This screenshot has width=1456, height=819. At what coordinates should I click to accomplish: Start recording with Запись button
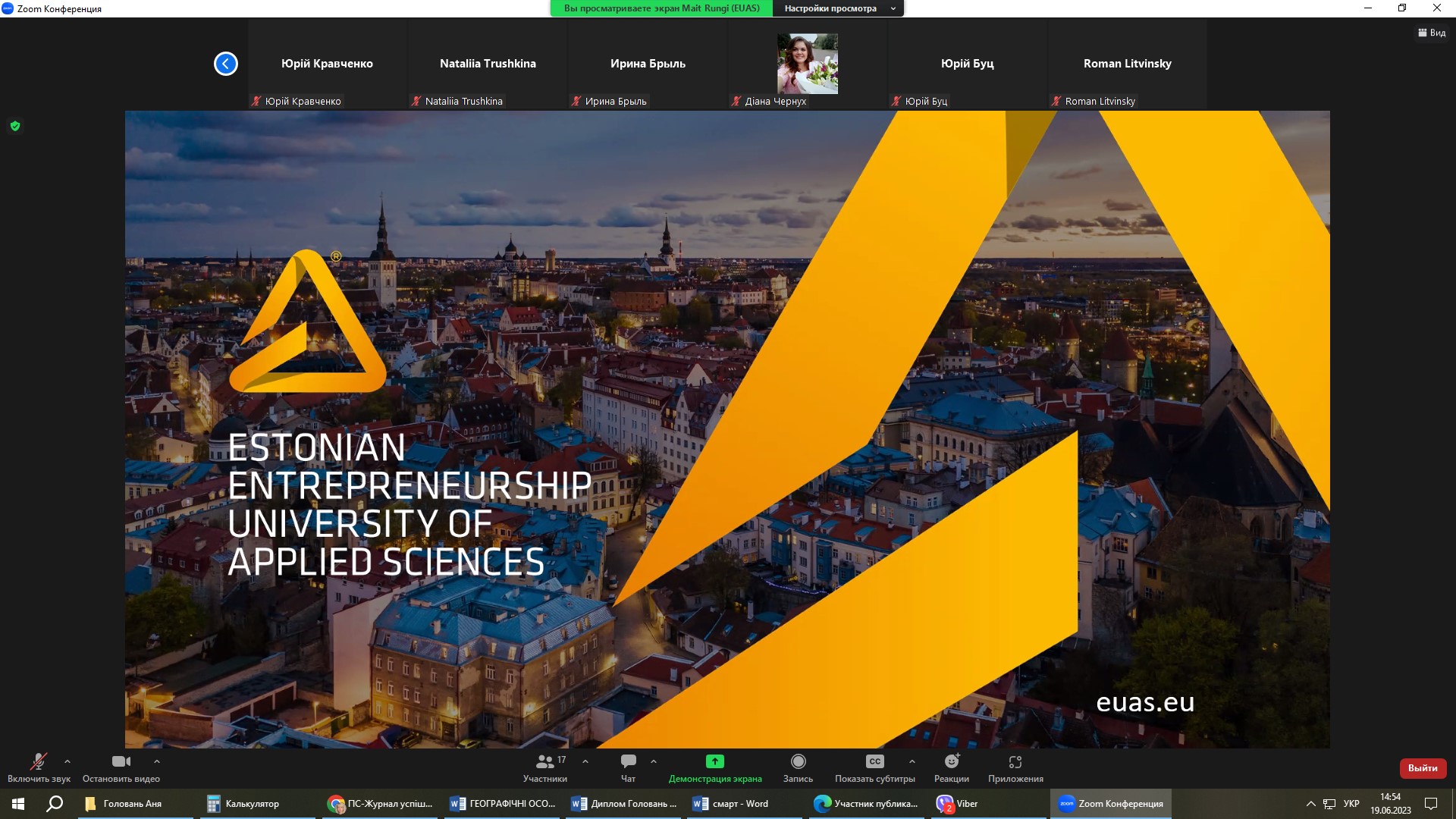pos(798,768)
